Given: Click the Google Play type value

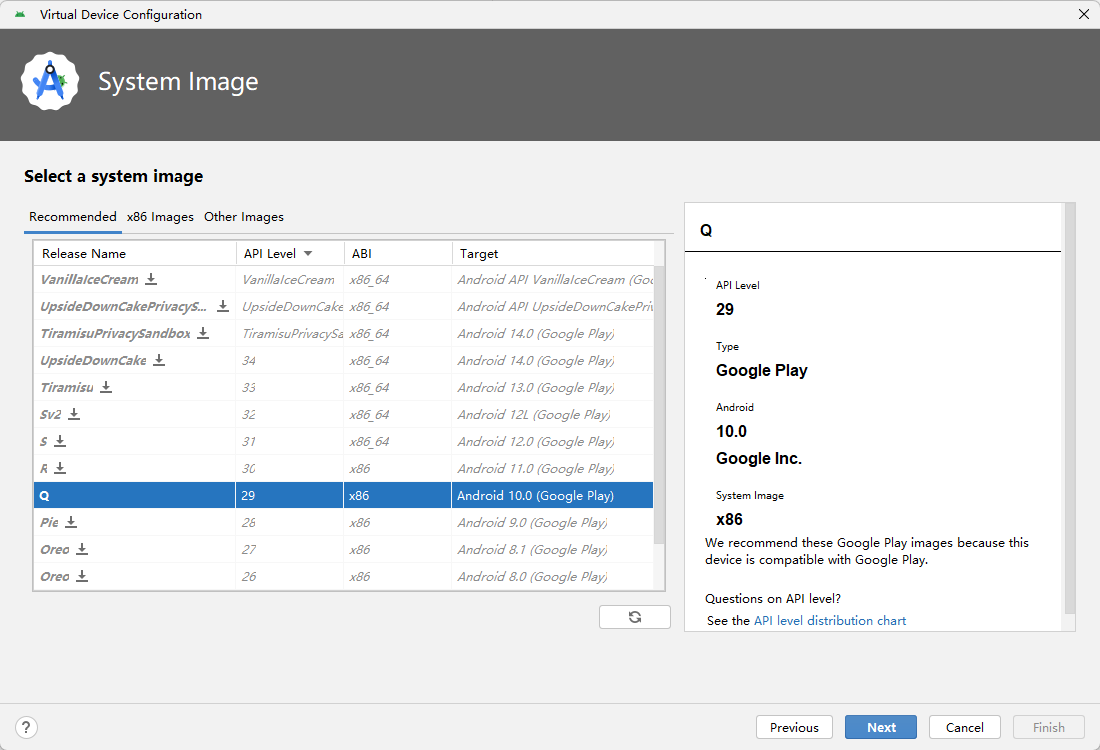Looking at the screenshot, I should (762, 370).
